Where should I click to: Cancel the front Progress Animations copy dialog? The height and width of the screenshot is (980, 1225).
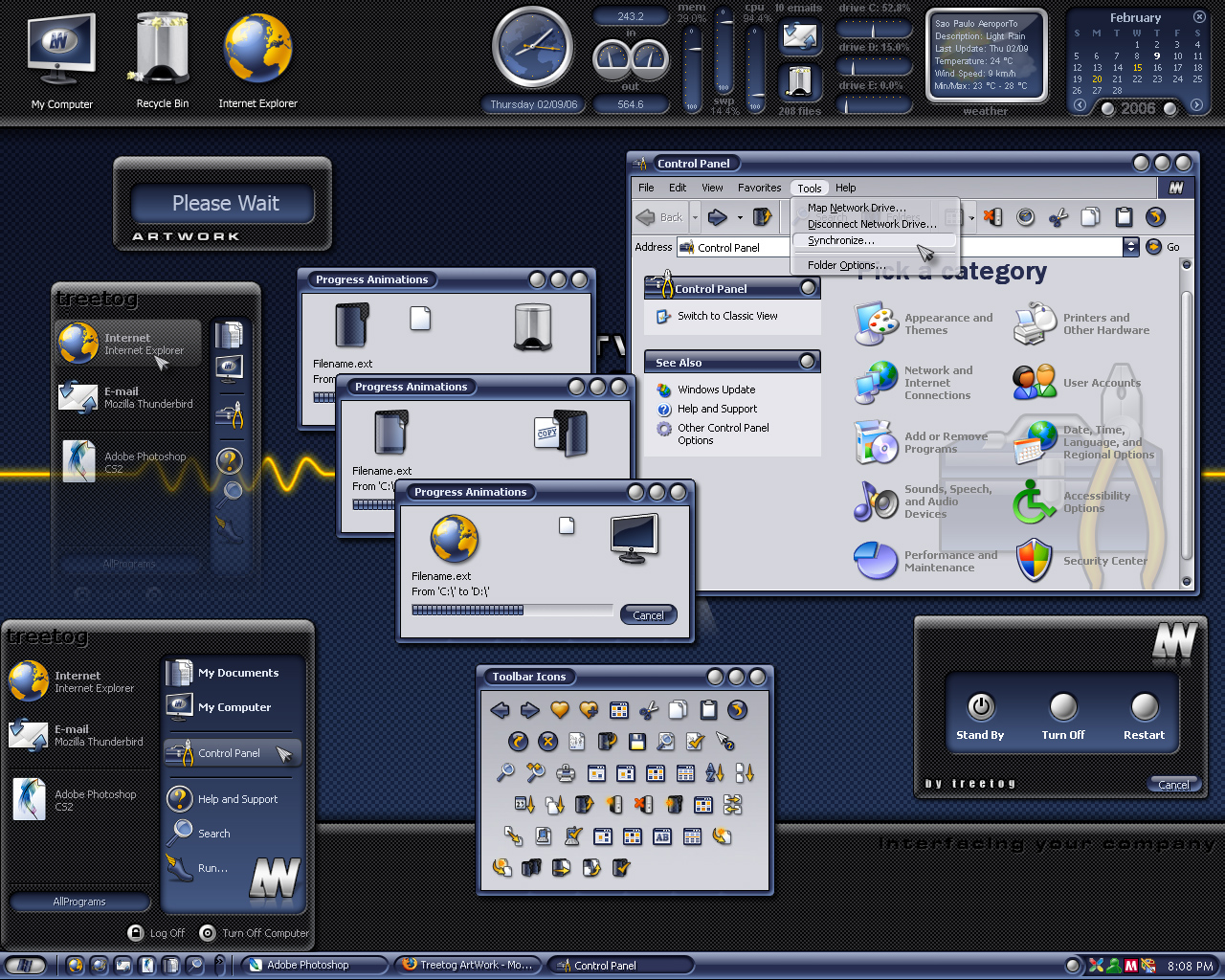(x=648, y=614)
